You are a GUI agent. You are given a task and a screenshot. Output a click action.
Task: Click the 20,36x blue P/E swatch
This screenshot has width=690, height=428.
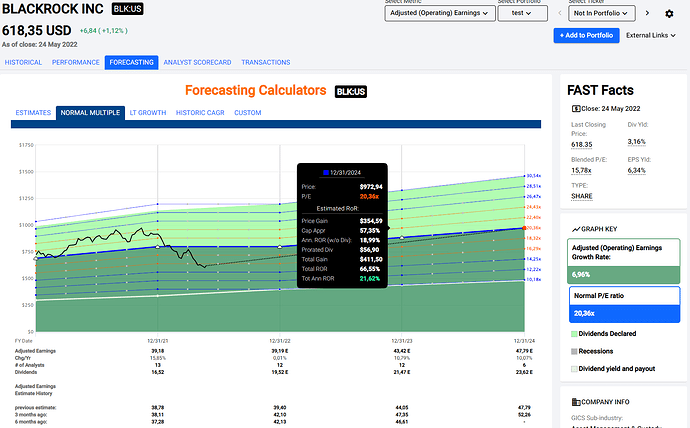tap(624, 314)
